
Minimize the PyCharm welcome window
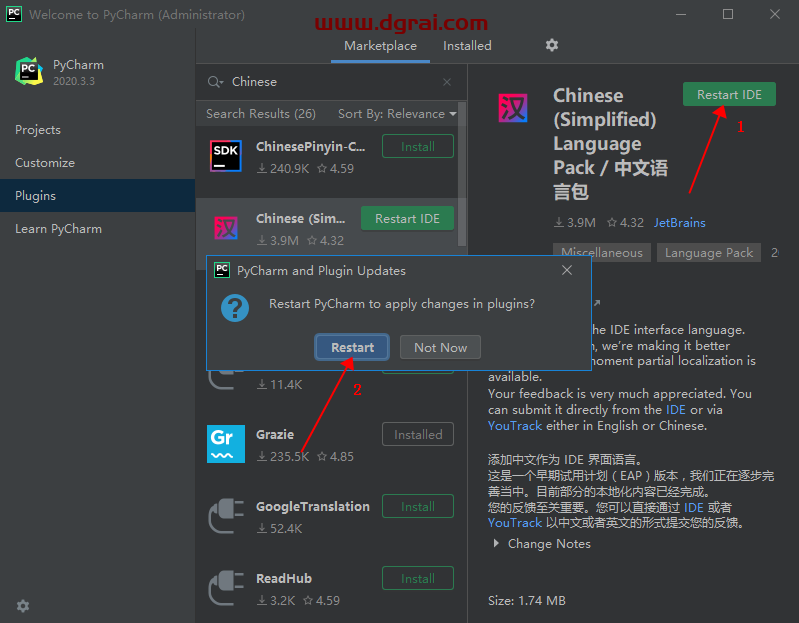[681, 14]
